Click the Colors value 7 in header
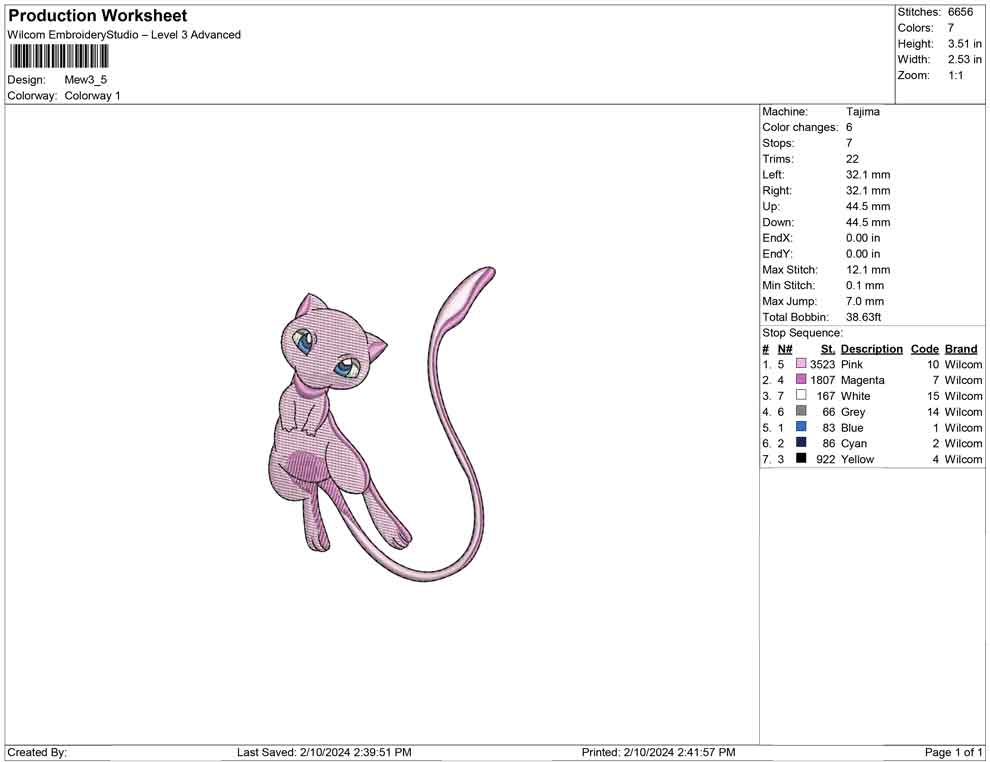This screenshot has height=762, width=990. [x=951, y=28]
